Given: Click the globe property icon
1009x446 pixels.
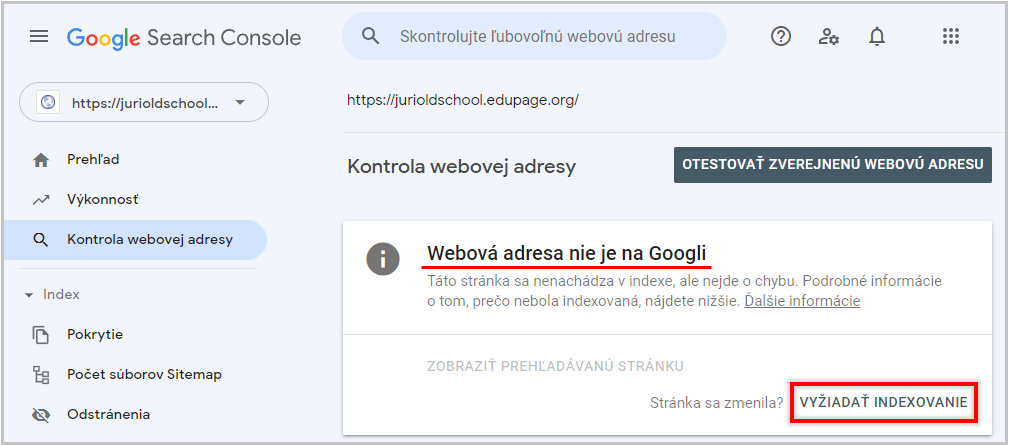Looking at the screenshot, I should point(48,102).
